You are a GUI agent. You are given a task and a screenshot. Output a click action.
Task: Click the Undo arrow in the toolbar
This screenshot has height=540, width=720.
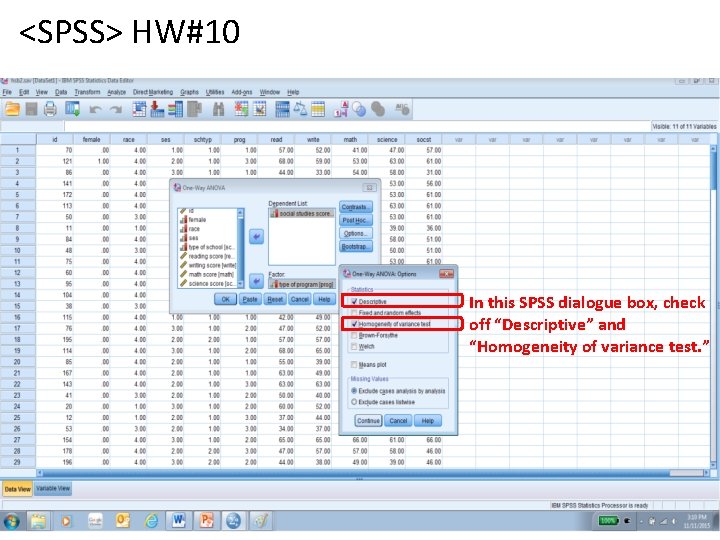click(x=96, y=109)
